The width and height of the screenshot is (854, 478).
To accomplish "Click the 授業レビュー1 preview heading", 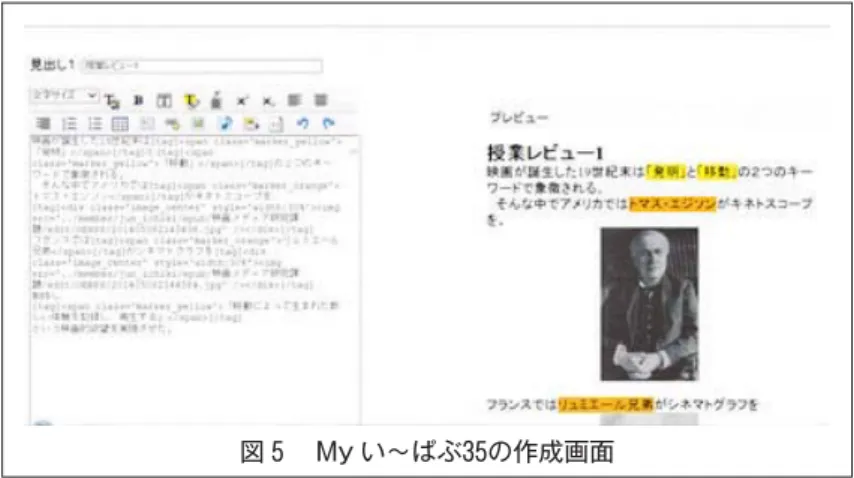I will (545, 152).
